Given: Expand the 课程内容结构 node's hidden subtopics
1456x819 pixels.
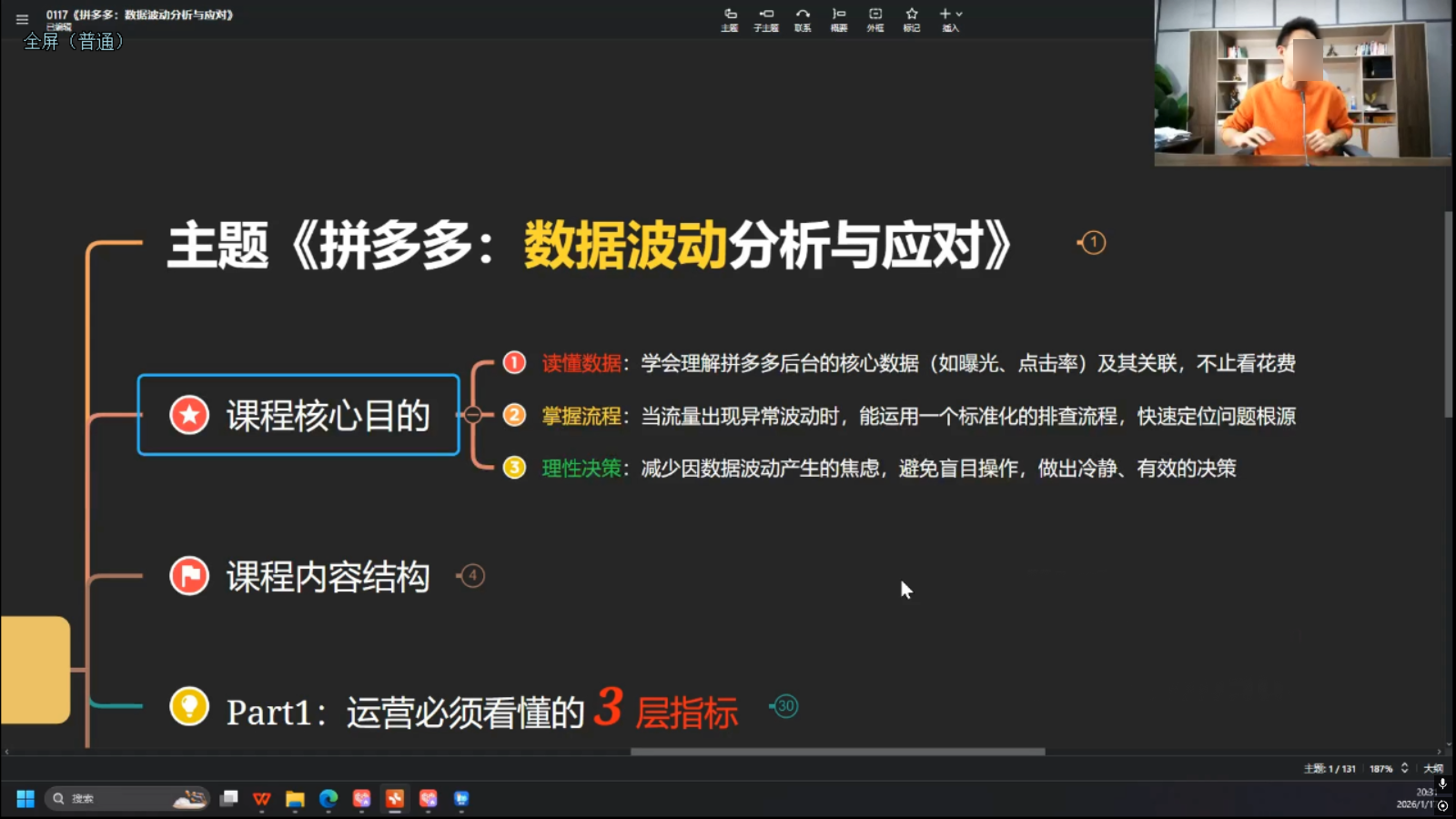Looking at the screenshot, I should pyautogui.click(x=472, y=575).
